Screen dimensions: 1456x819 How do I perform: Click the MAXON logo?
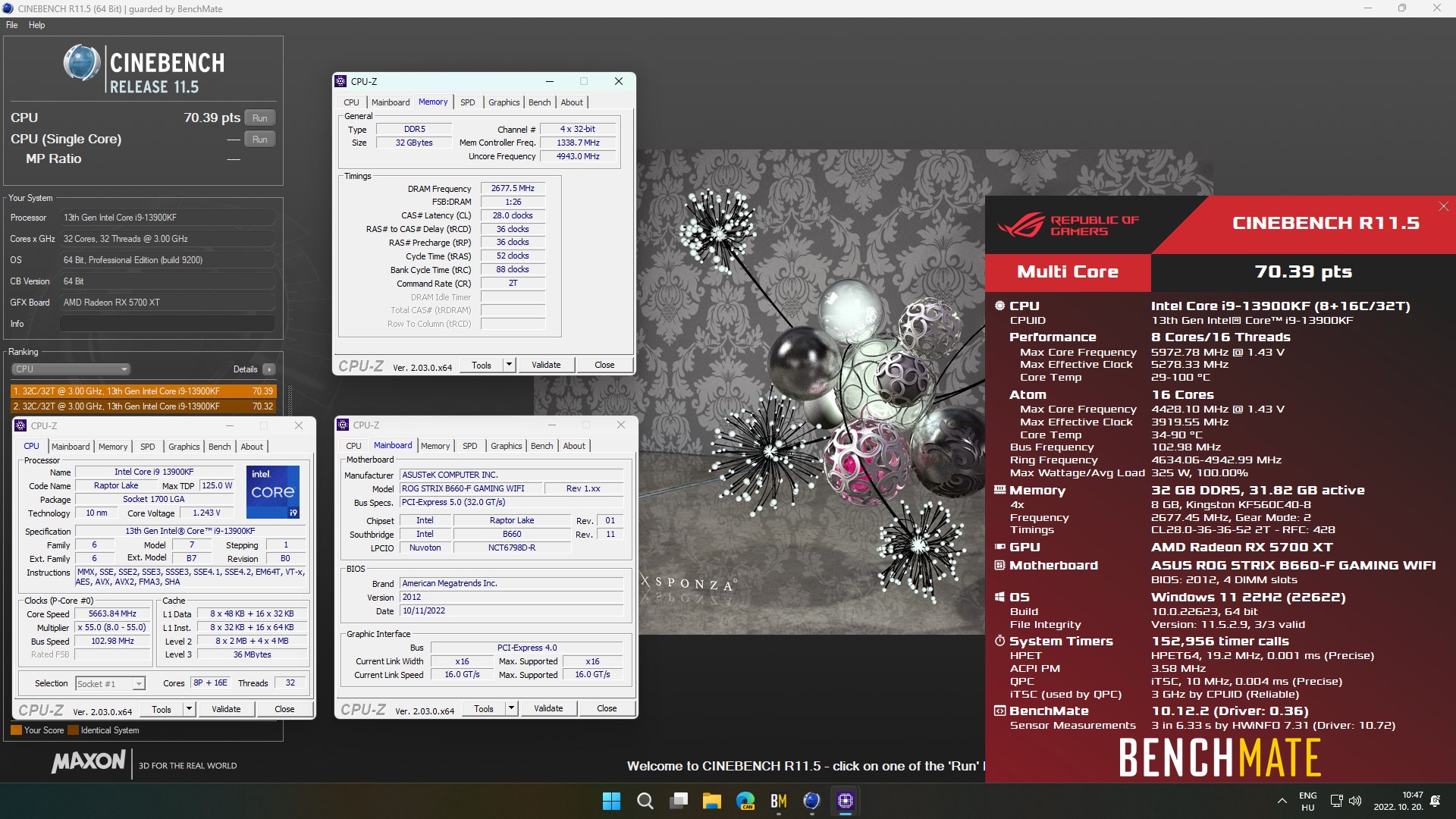click(88, 761)
